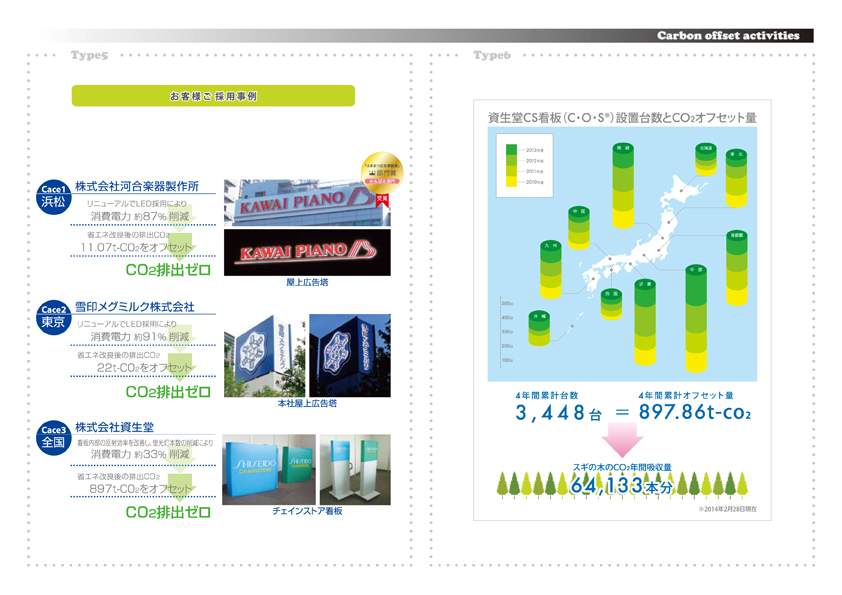This screenshot has height=595, width=842.
Task: Click the 'チェインストア看板' photo caption
Action: pos(307,511)
